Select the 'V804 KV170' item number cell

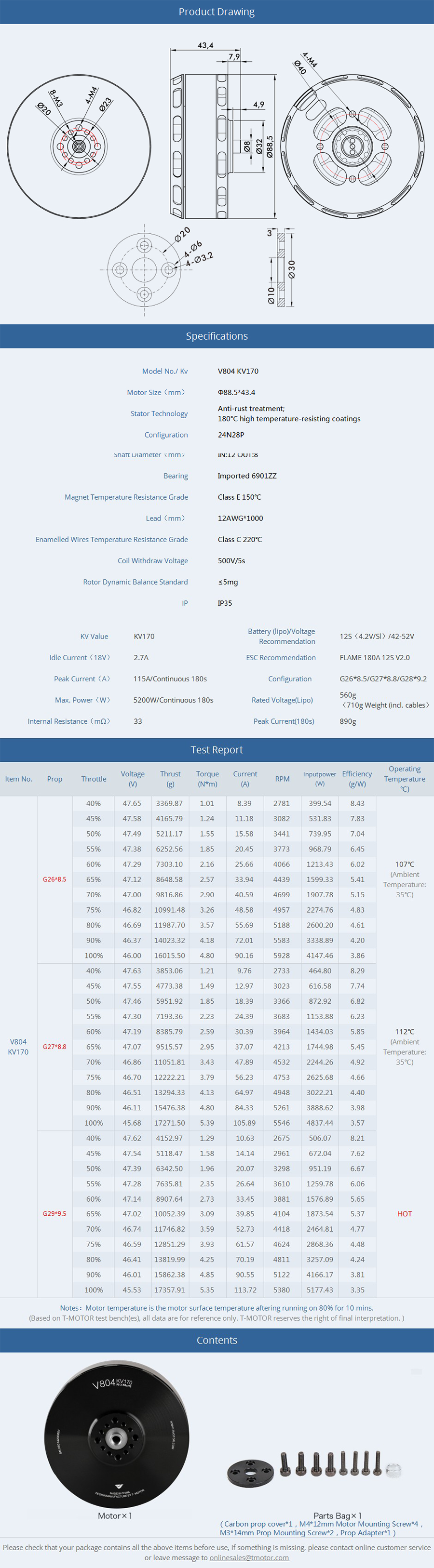(18, 1047)
